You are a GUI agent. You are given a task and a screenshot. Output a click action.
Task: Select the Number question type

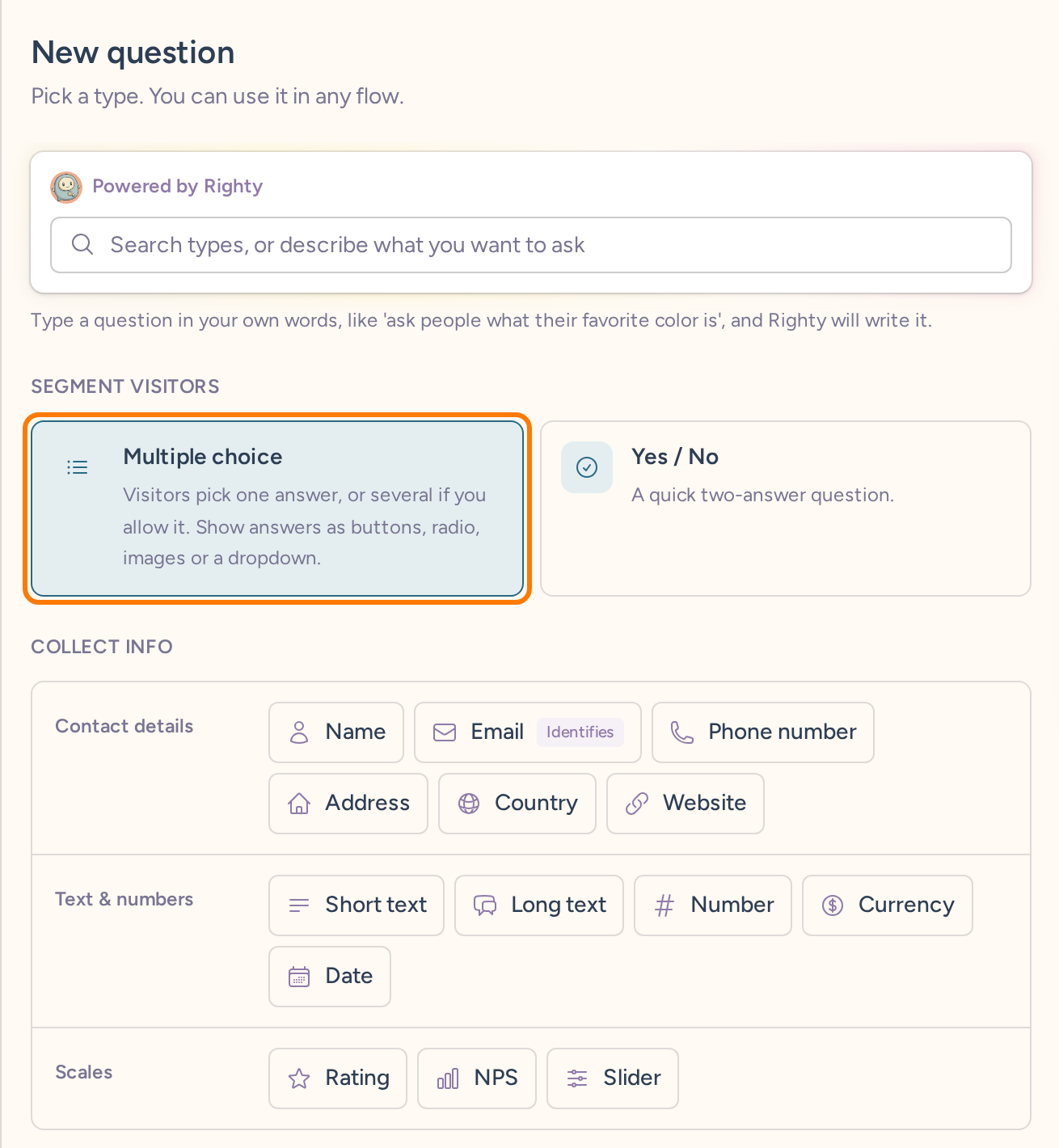click(x=713, y=905)
